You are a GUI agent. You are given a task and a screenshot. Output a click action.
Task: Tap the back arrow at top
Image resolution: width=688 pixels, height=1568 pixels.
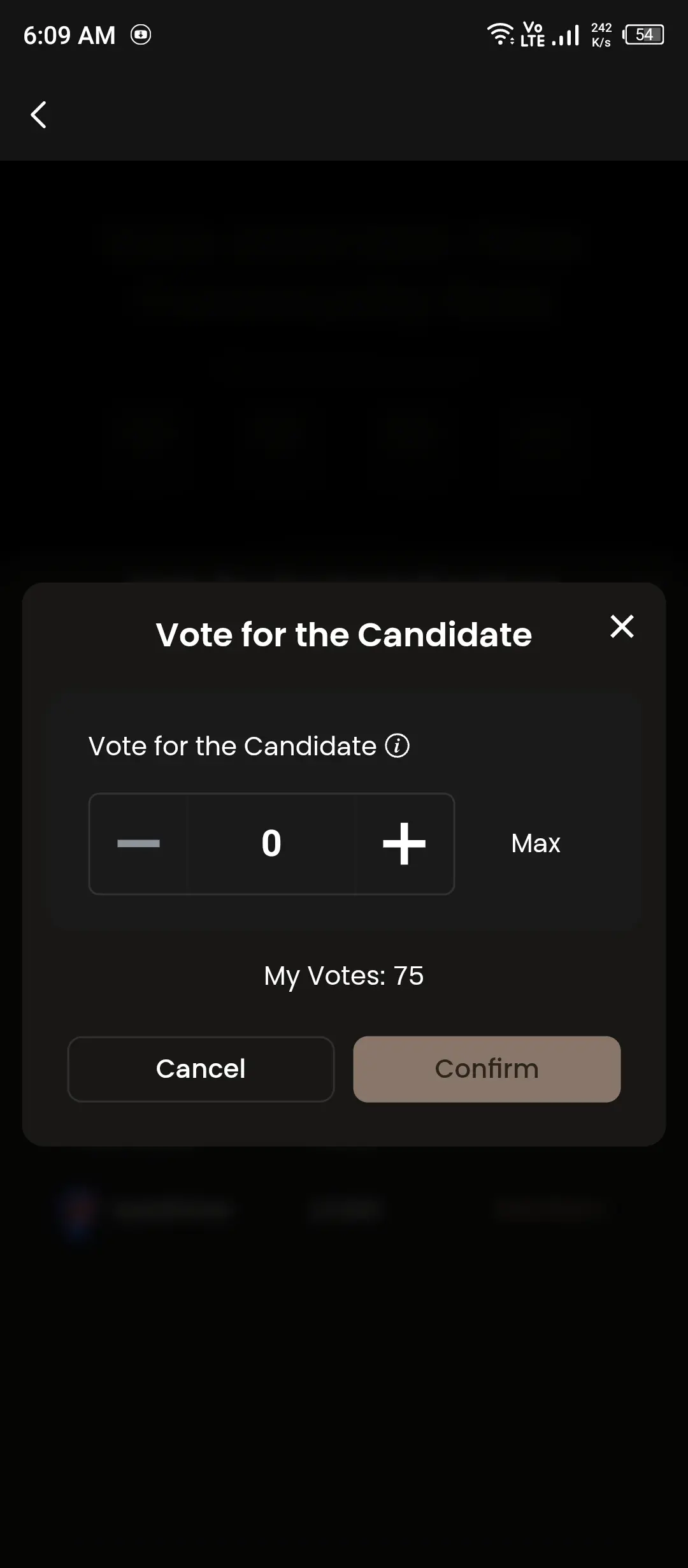[x=39, y=115]
